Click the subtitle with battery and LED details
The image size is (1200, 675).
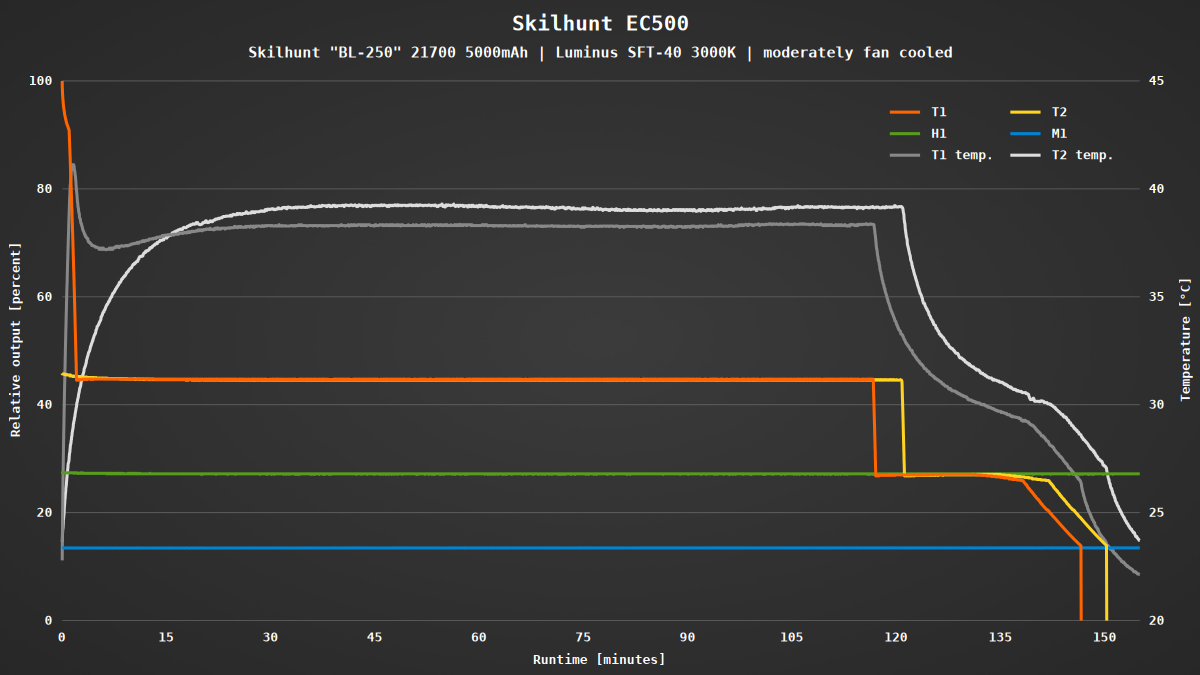click(x=600, y=52)
